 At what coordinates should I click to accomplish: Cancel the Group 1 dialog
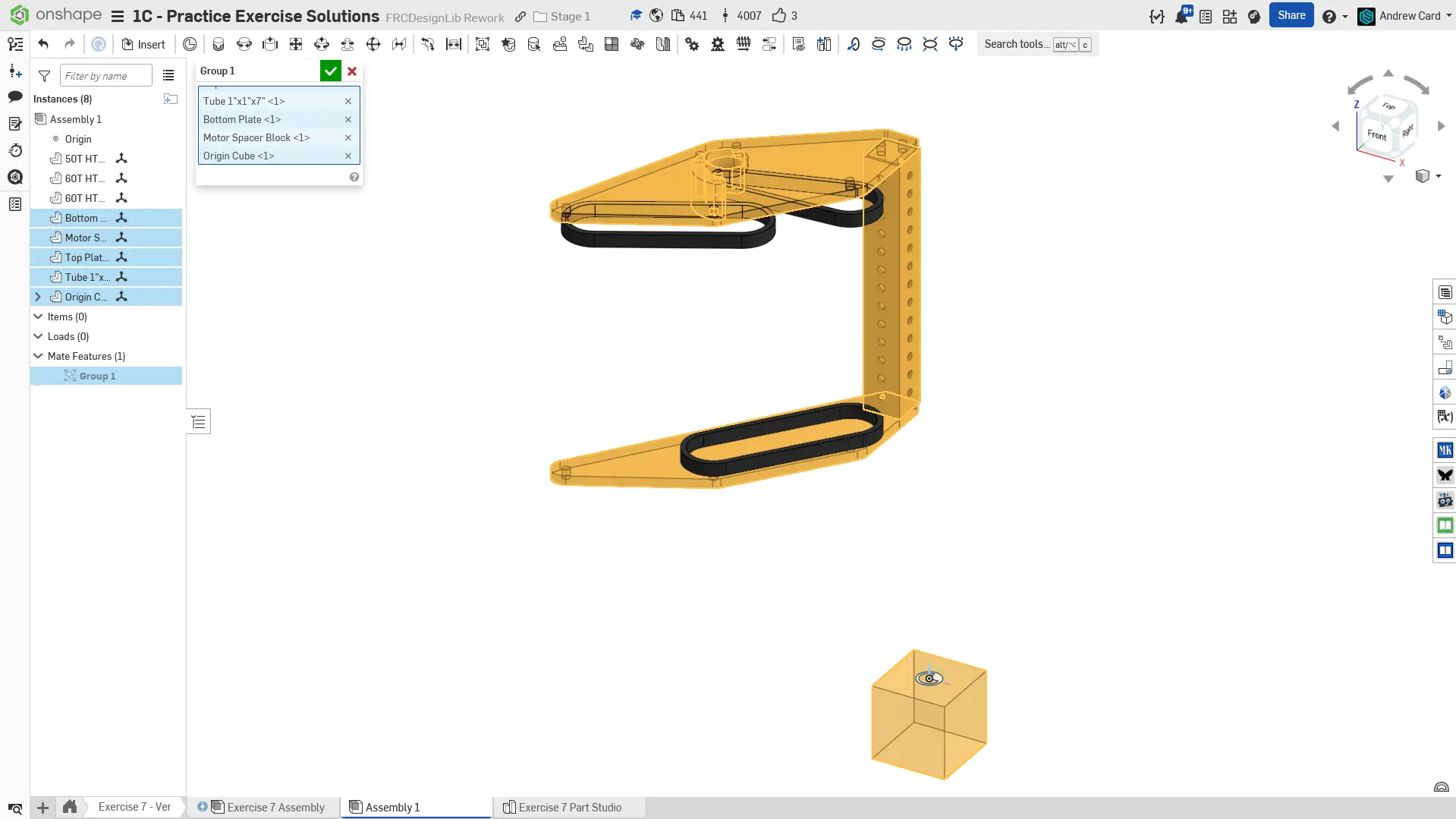point(352,71)
